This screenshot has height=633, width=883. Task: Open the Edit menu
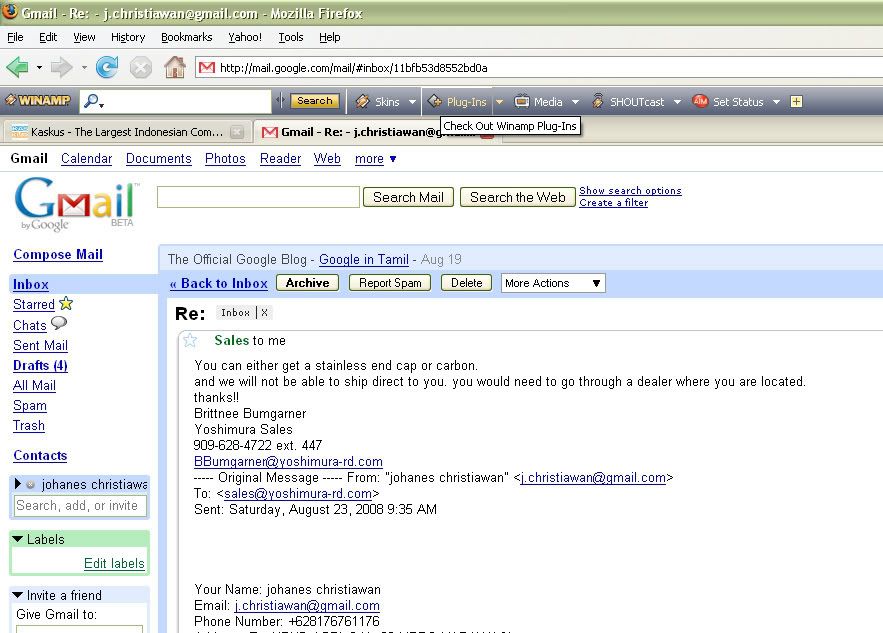point(48,37)
